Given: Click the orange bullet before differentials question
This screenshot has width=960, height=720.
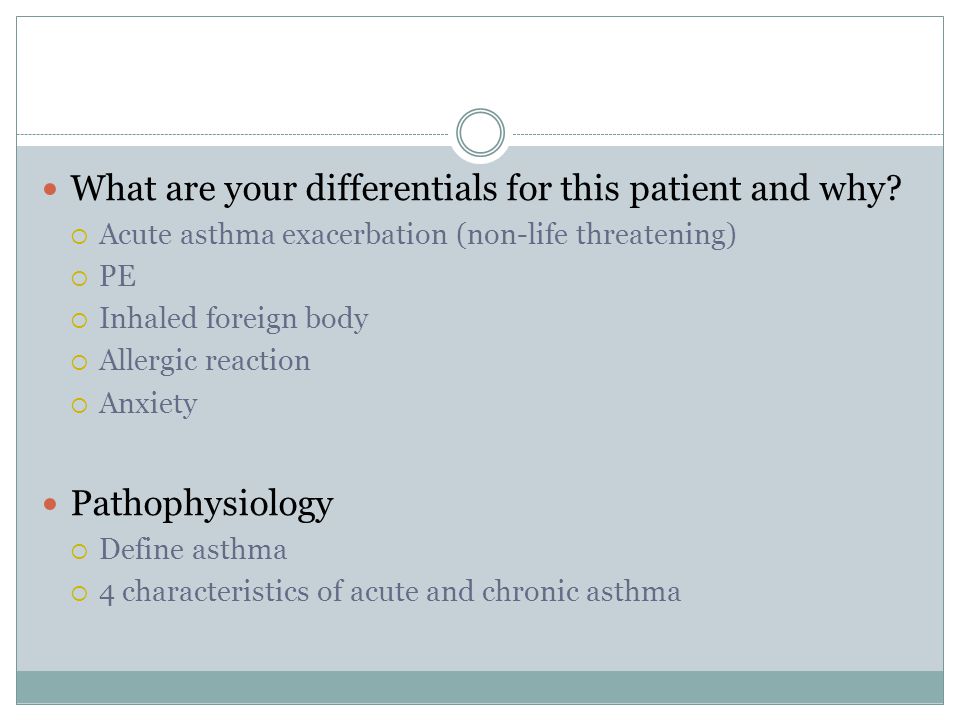Looking at the screenshot, I should pyautogui.click(x=50, y=189).
